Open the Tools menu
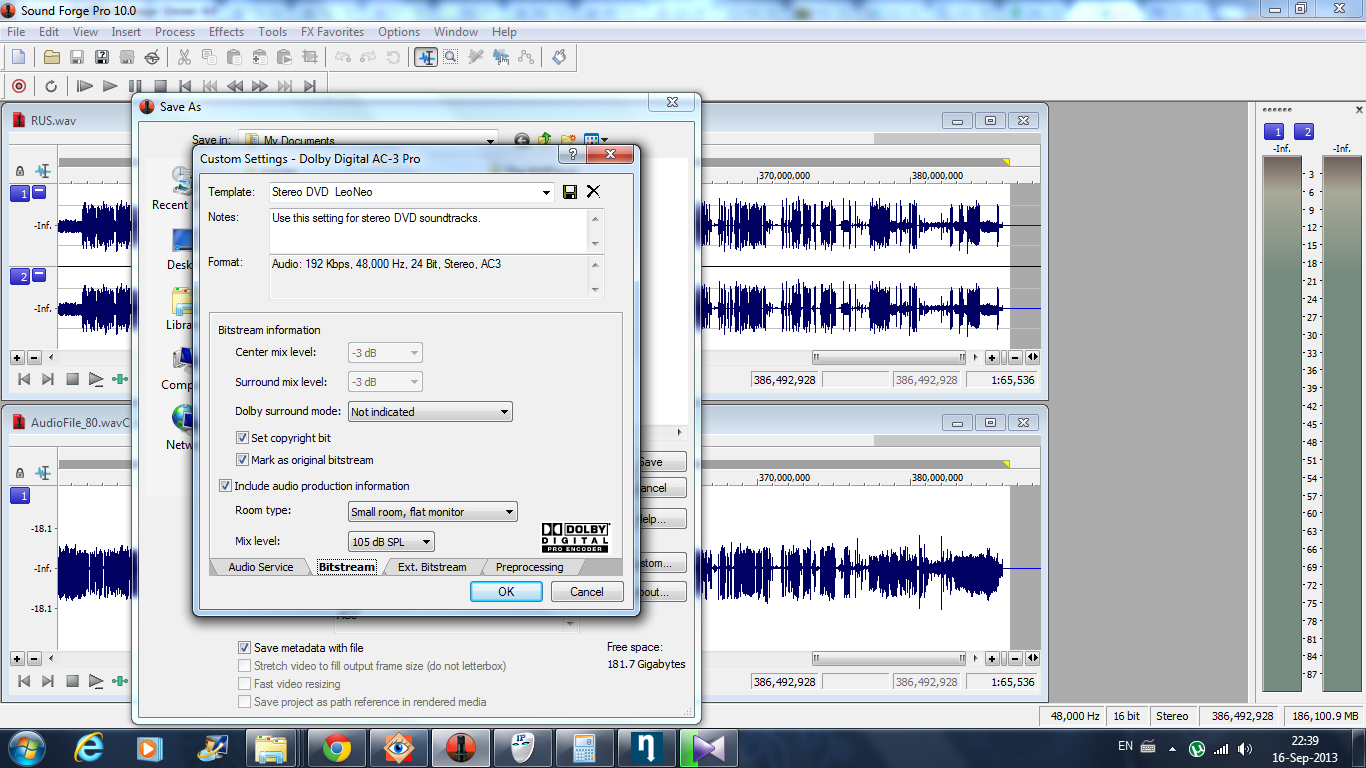 272,32
